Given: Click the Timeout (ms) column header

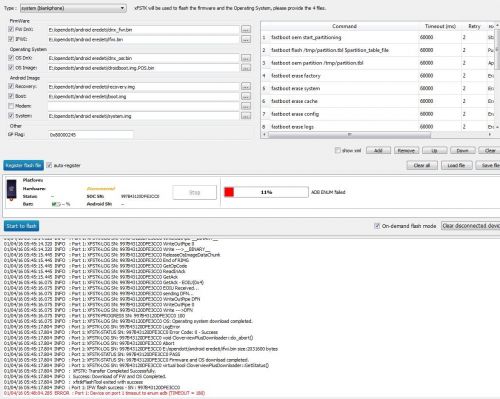Looking at the screenshot, I should 440,26.
